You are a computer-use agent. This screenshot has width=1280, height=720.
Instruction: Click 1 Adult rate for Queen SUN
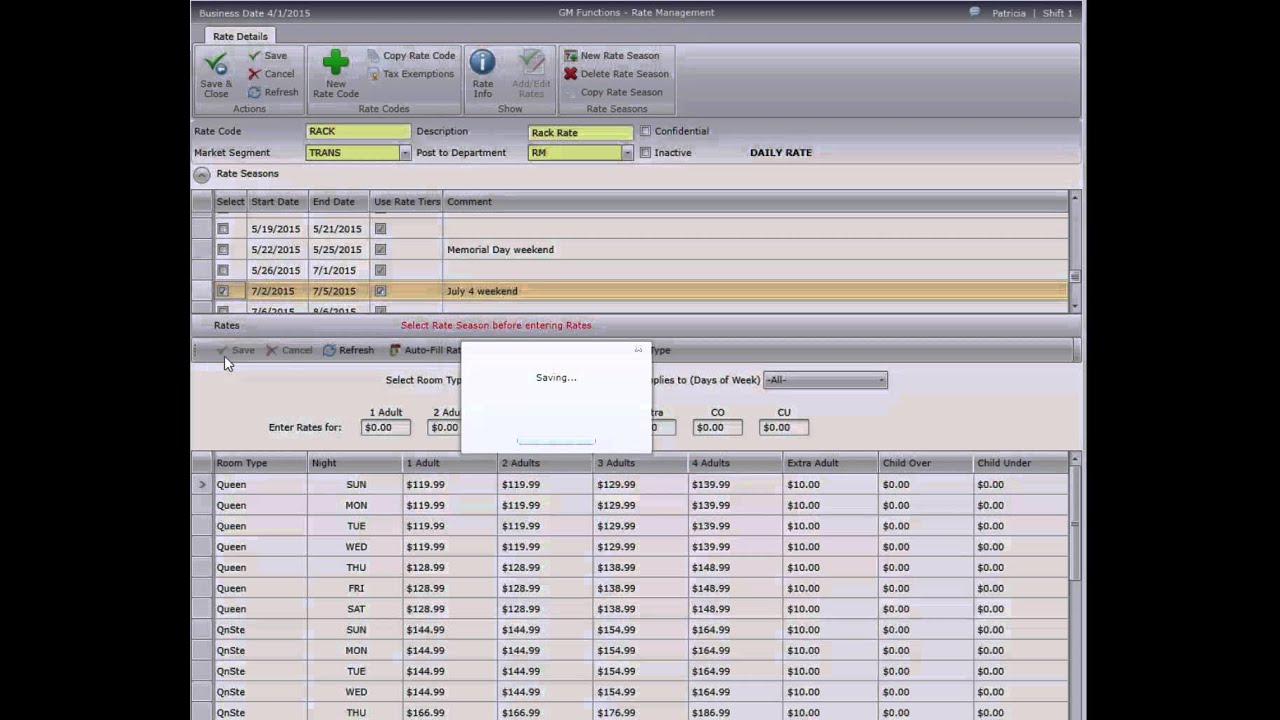coord(449,484)
